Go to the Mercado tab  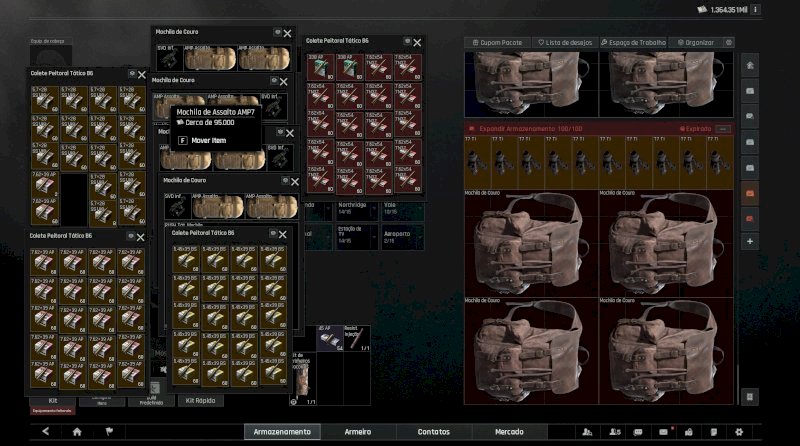(x=509, y=432)
